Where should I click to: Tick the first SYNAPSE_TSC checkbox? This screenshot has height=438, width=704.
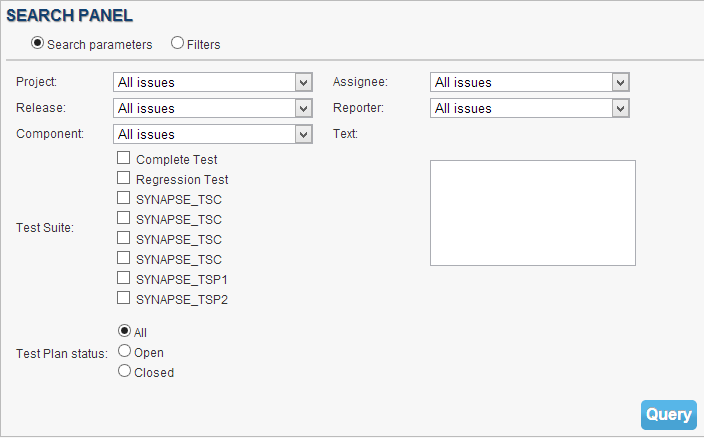[124, 198]
